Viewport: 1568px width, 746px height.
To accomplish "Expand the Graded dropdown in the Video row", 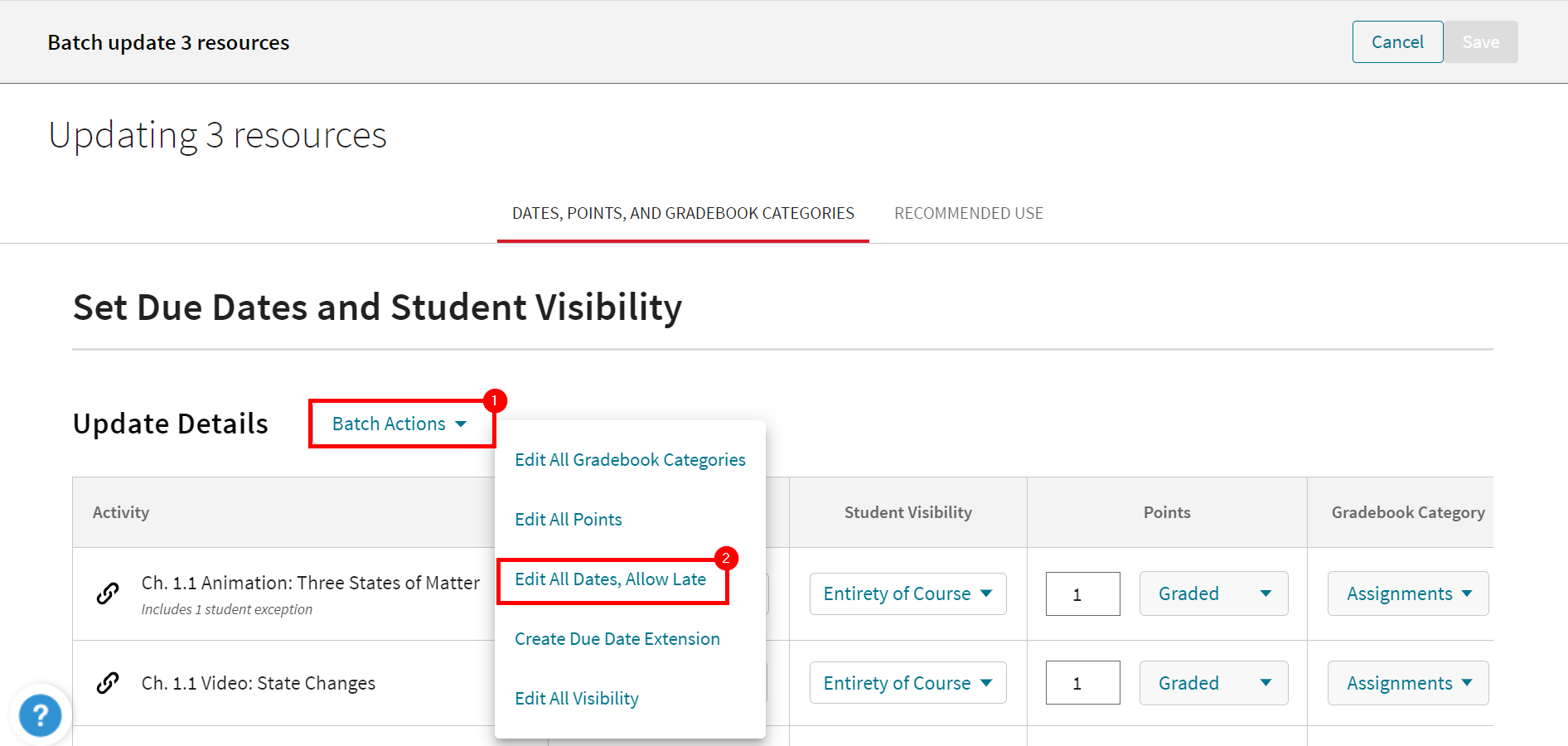I will (x=1212, y=682).
